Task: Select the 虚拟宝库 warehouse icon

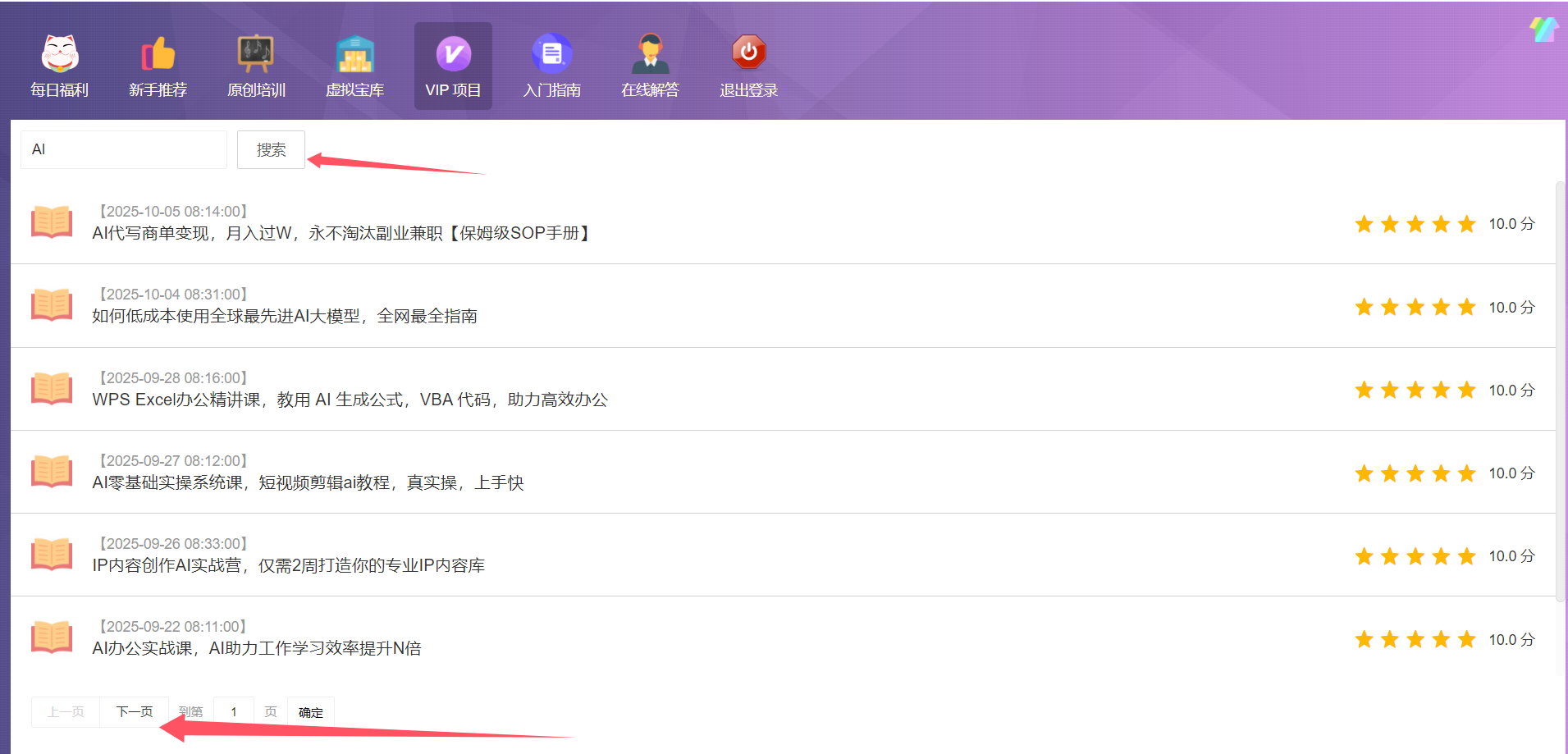Action: point(354,54)
